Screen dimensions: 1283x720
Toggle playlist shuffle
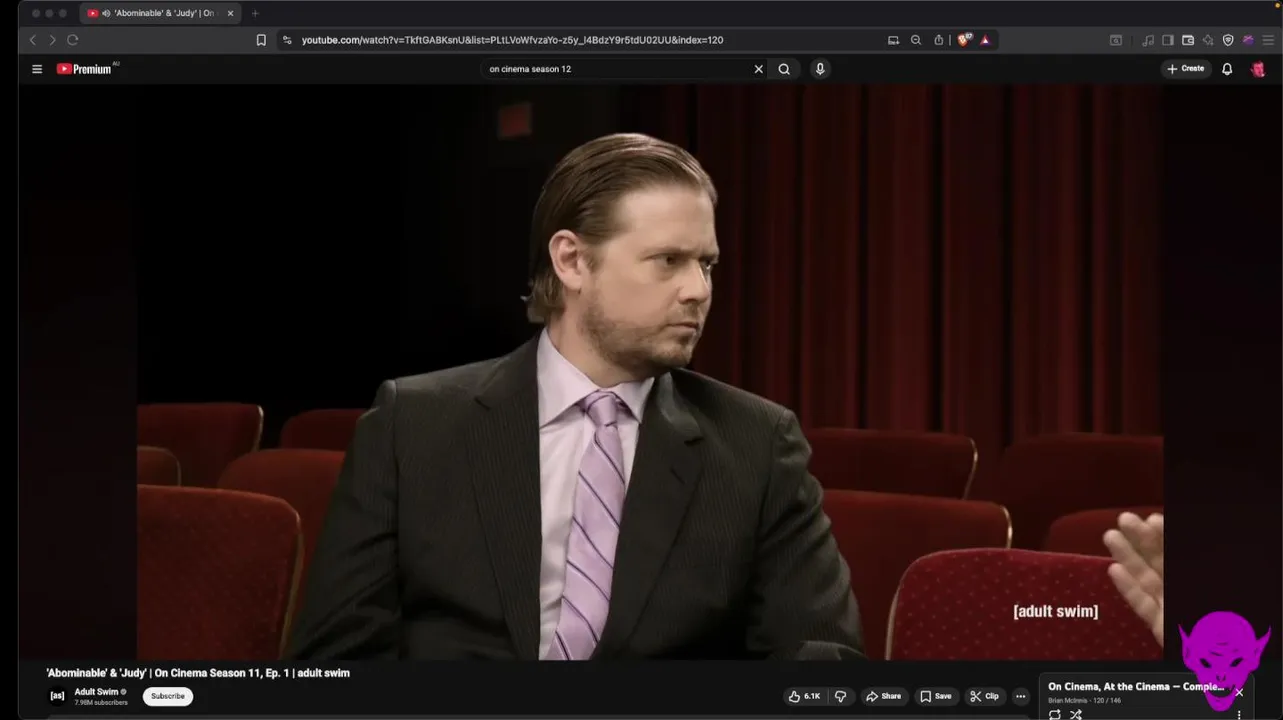pyautogui.click(x=1076, y=714)
